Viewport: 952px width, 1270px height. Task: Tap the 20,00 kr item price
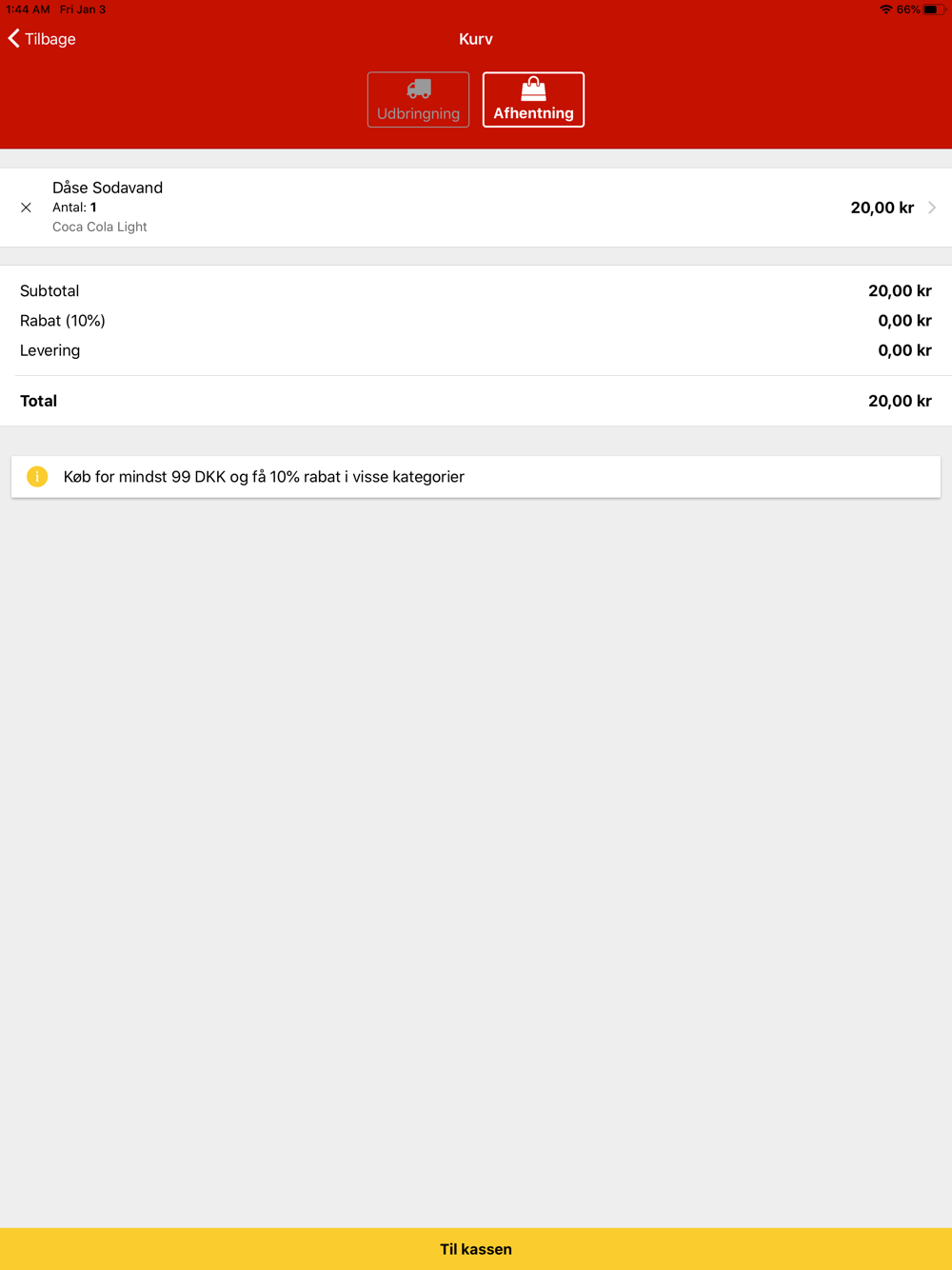pos(882,208)
